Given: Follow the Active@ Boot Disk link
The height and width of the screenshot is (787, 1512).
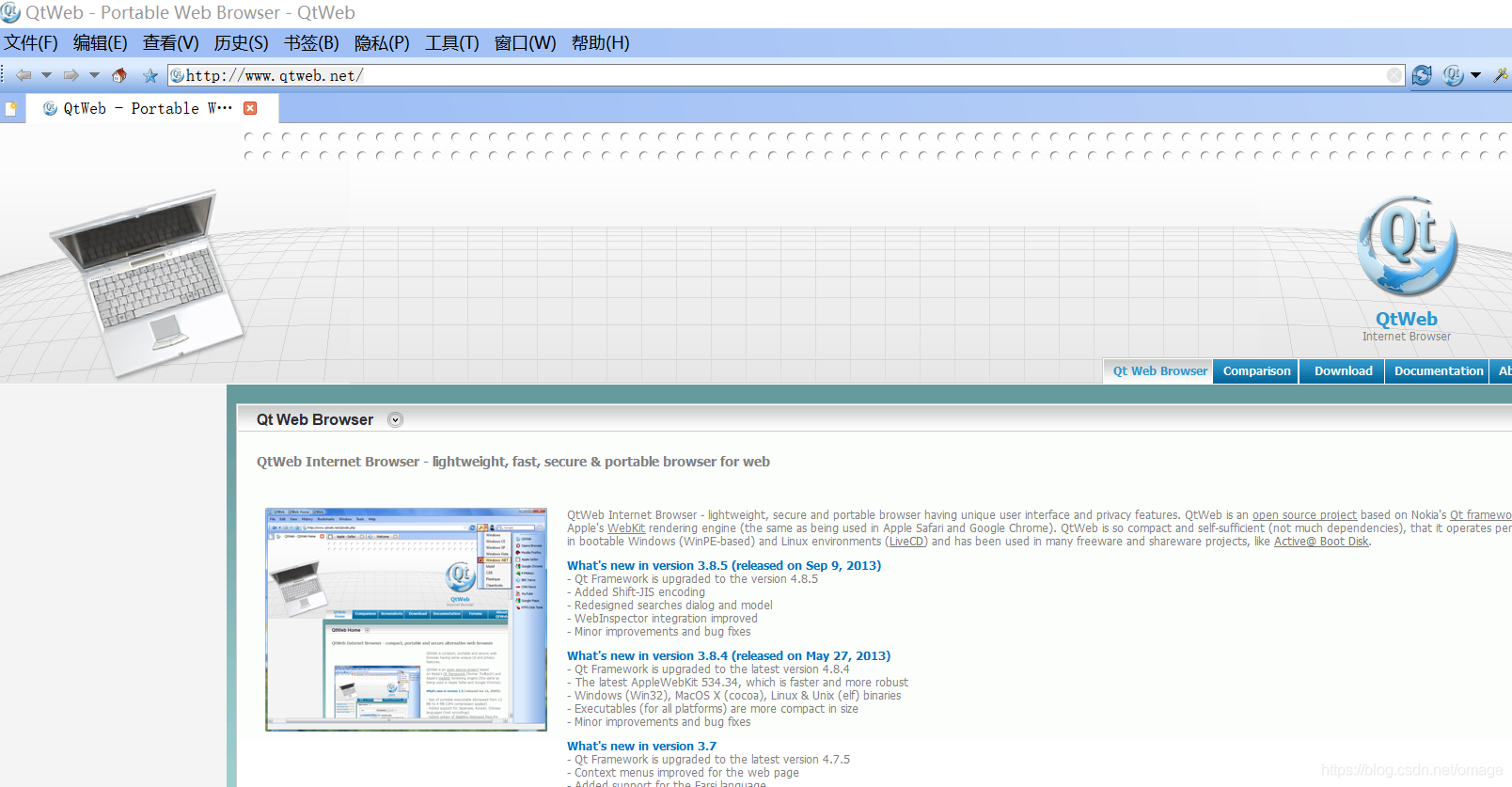Looking at the screenshot, I should [1321, 542].
